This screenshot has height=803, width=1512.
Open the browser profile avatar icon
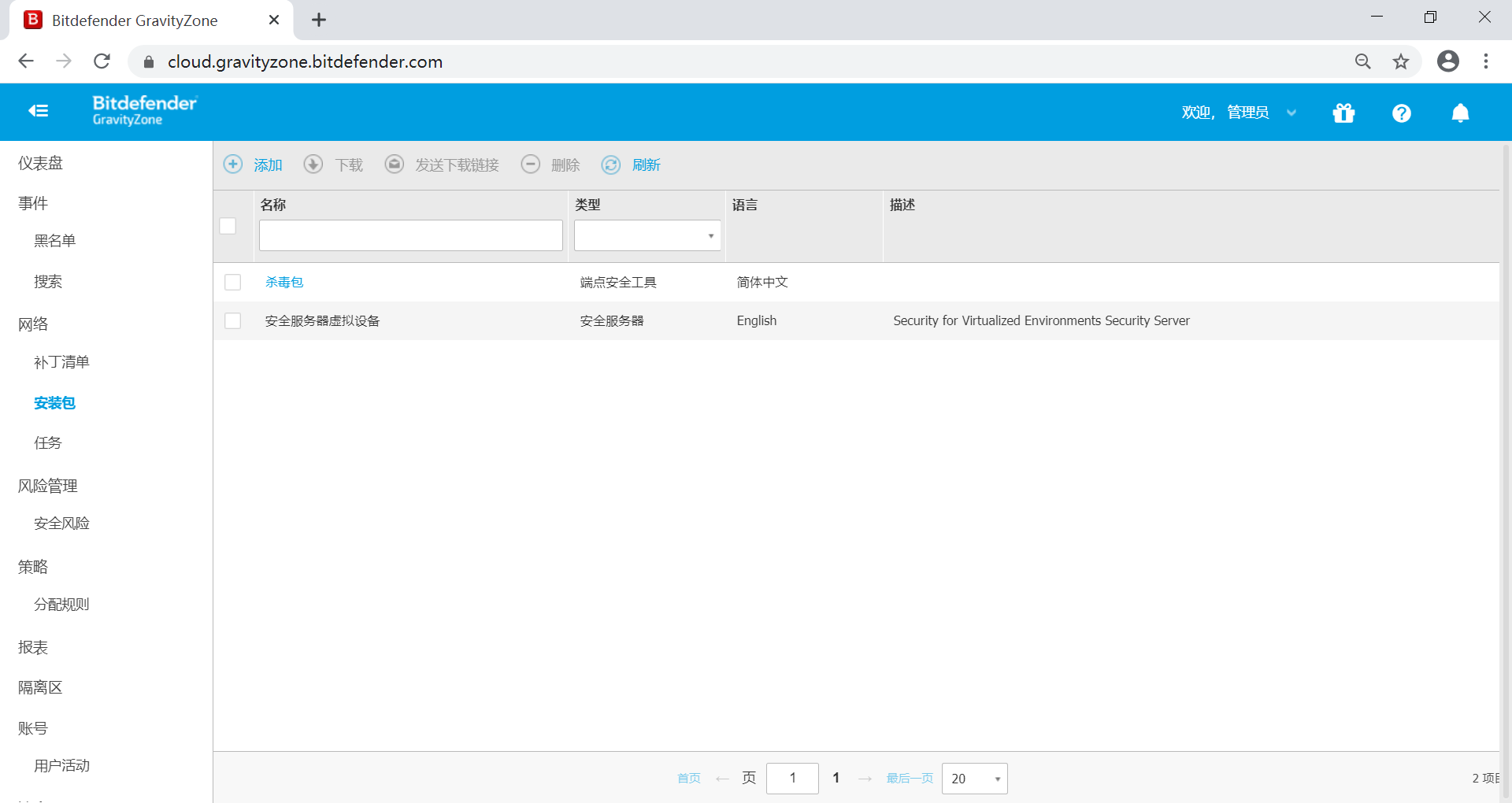1448,61
